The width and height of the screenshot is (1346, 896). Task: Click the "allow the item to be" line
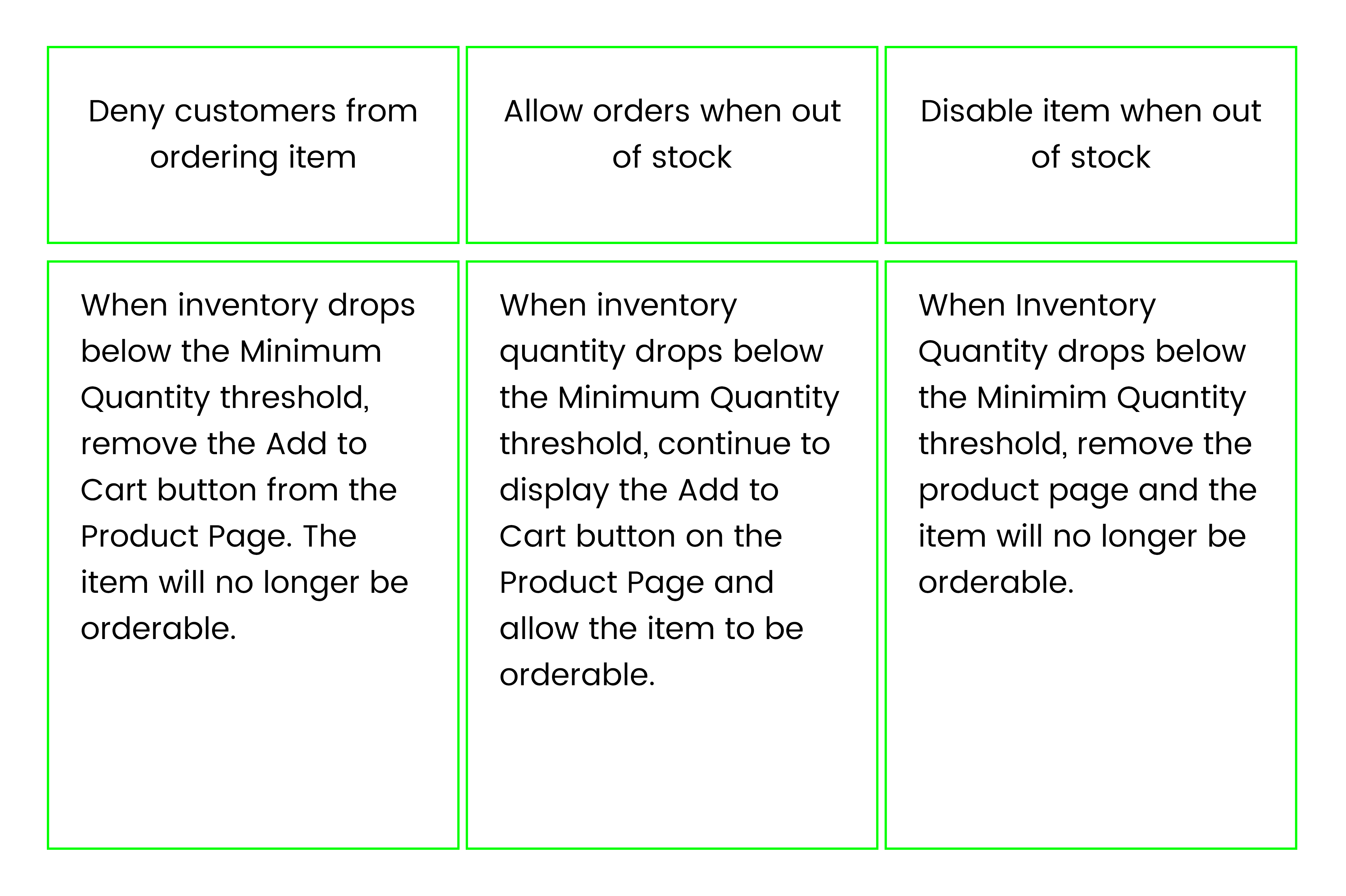[651, 629]
